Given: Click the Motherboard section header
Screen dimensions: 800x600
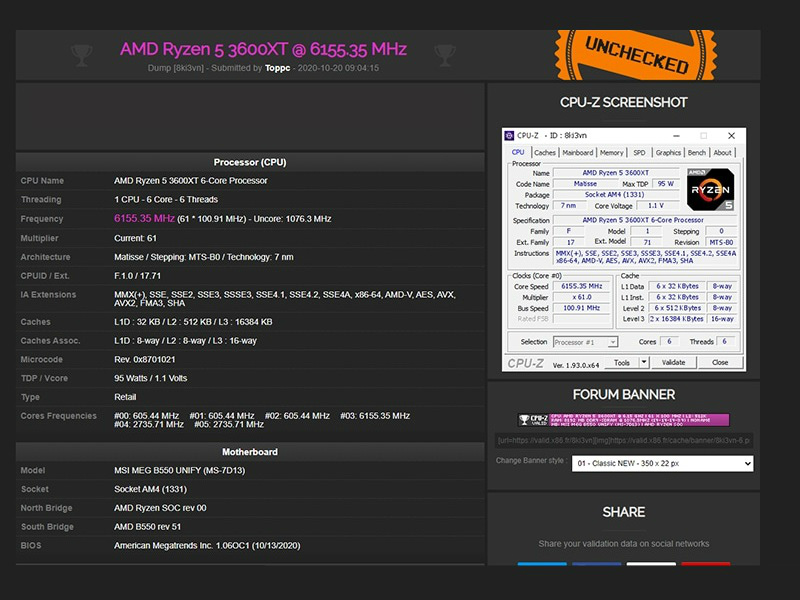Looking at the screenshot, I should pyautogui.click(x=250, y=452).
